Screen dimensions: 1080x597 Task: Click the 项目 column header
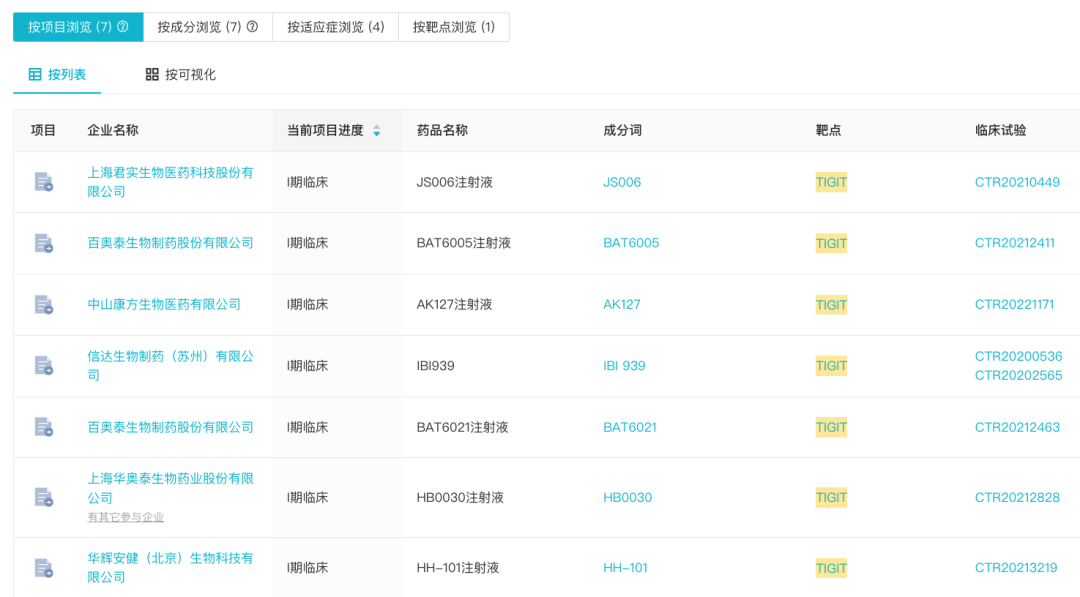click(x=43, y=130)
